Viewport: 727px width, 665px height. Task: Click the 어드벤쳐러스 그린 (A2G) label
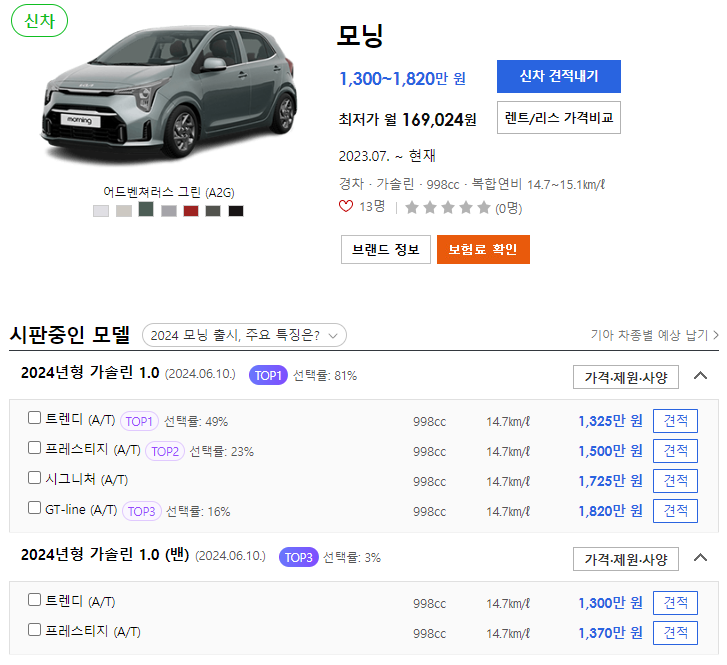click(x=169, y=192)
